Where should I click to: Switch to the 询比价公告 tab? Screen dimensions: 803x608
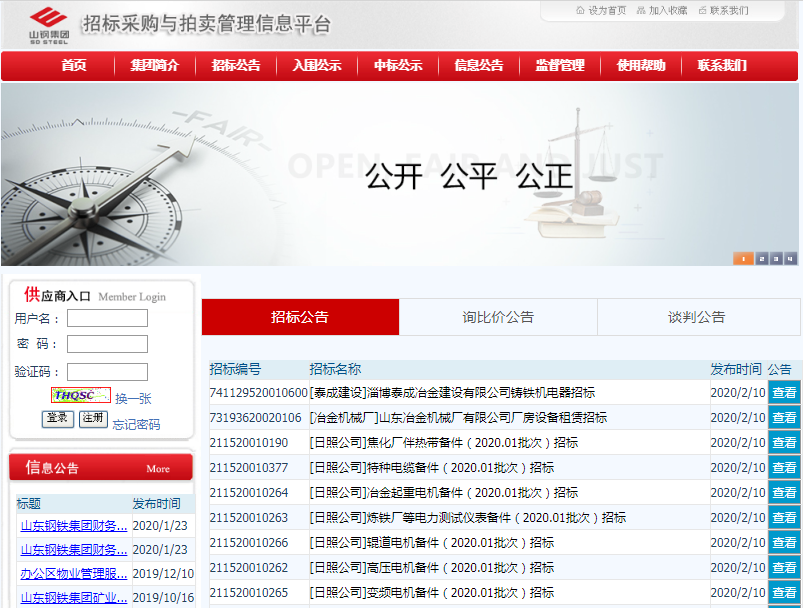point(498,317)
